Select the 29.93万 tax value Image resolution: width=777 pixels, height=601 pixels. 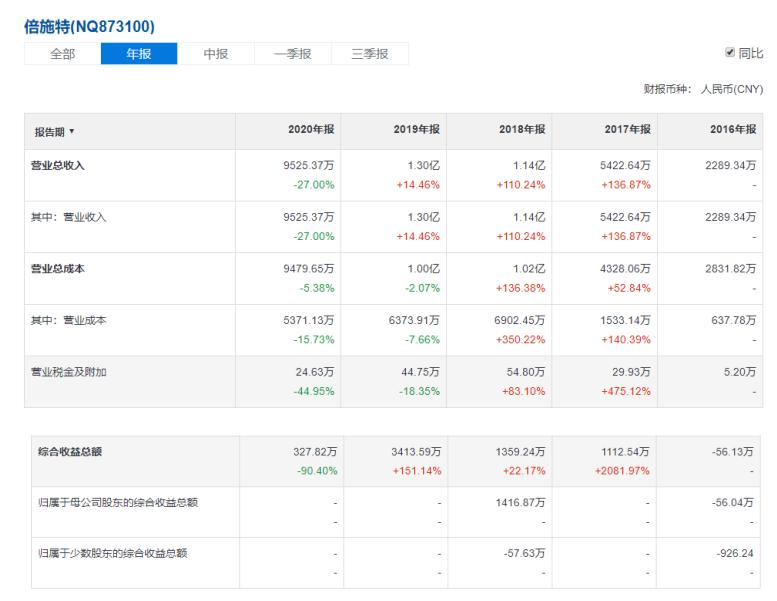point(631,372)
